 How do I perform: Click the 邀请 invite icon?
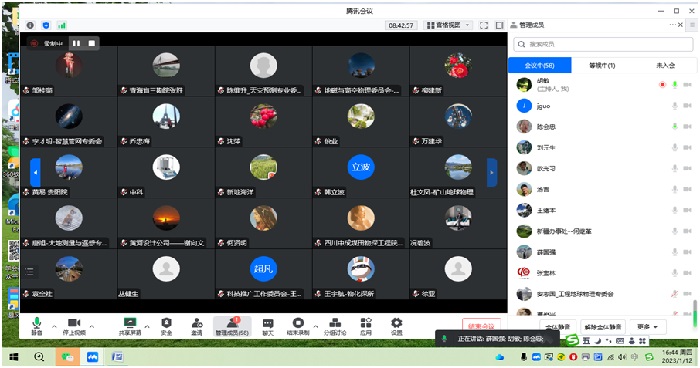coord(197,326)
